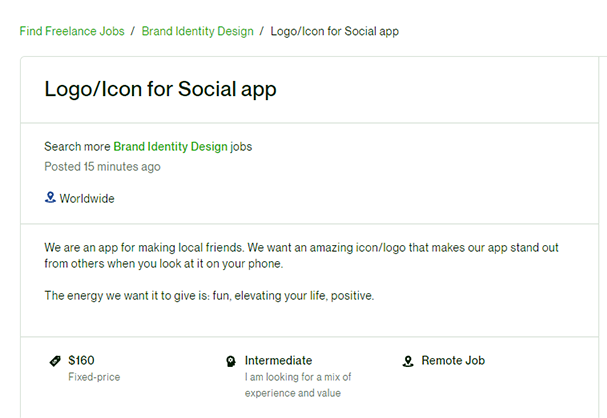Click the energy description sentence
Viewport: 607px width, 418px height.
point(209,296)
